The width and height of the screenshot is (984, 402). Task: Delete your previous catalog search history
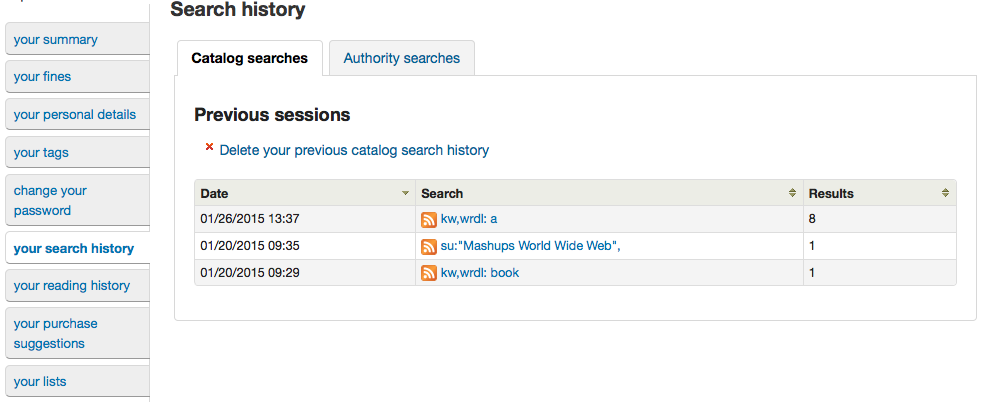coord(354,150)
